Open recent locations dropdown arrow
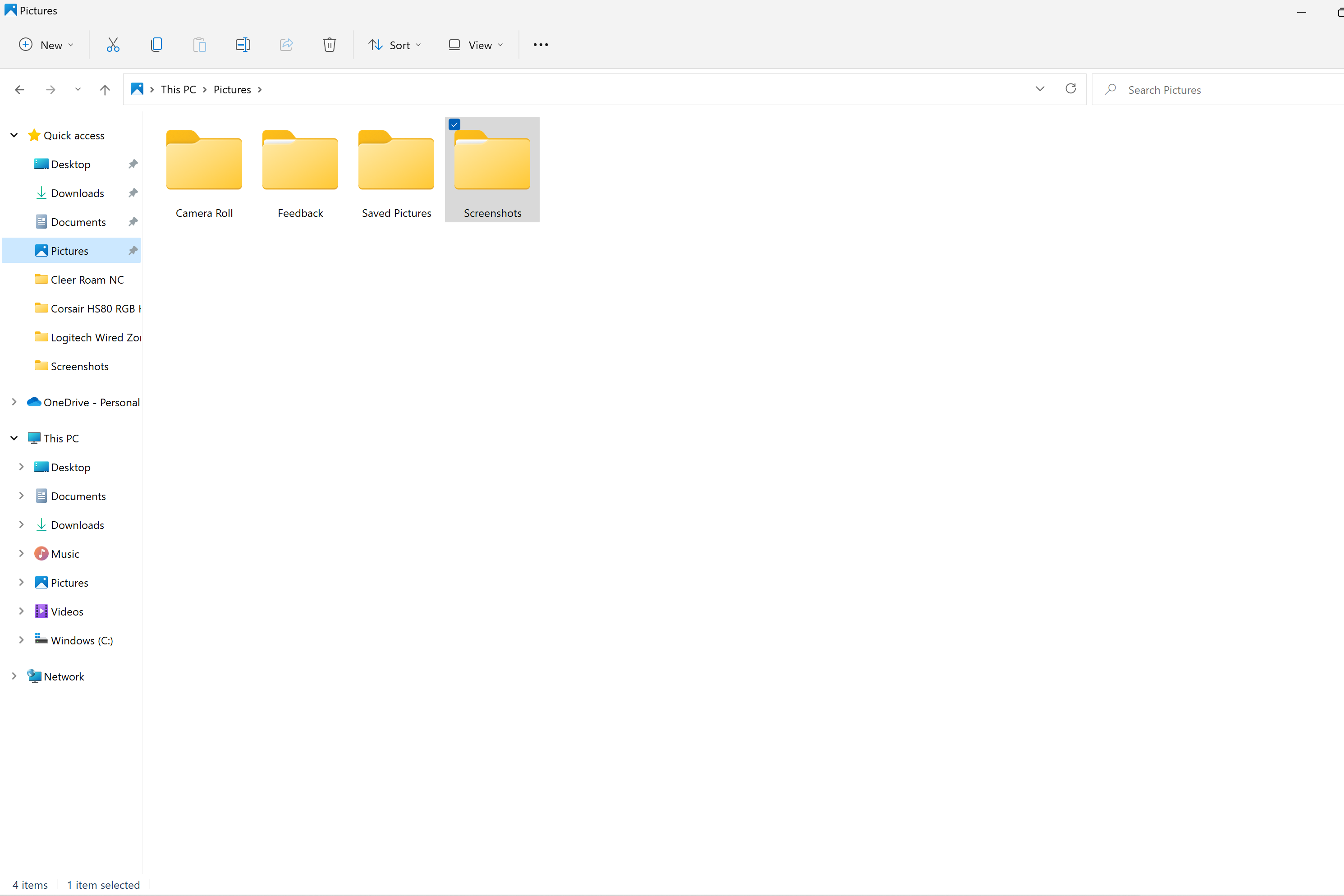The width and height of the screenshot is (1344, 896). [x=78, y=90]
